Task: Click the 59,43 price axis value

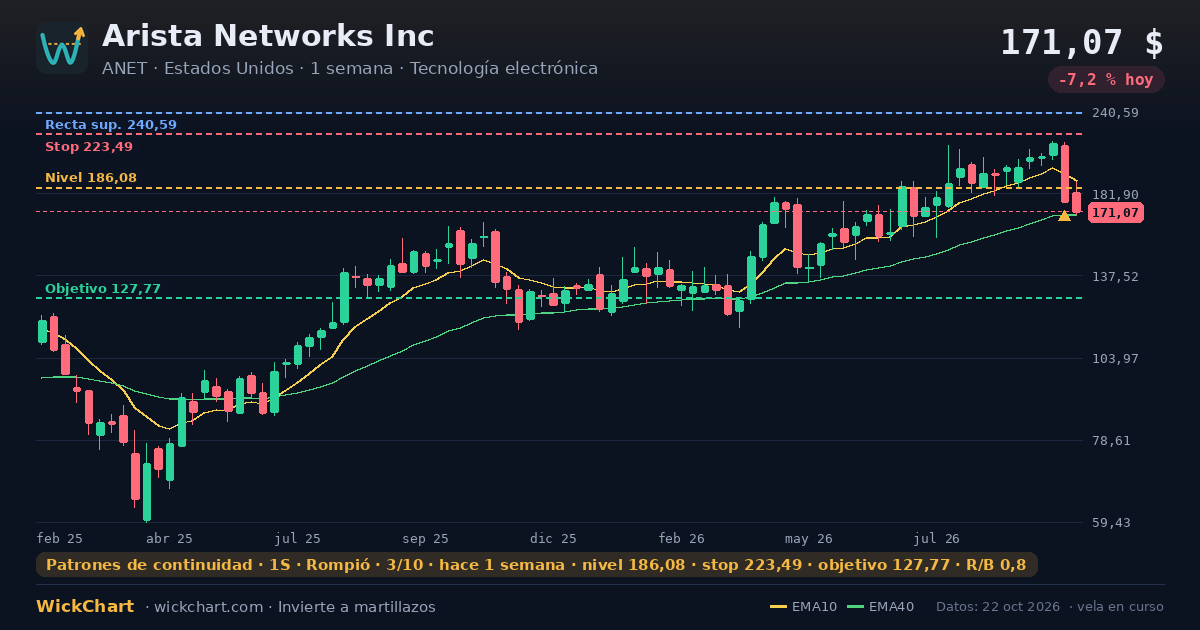Action: (1111, 523)
